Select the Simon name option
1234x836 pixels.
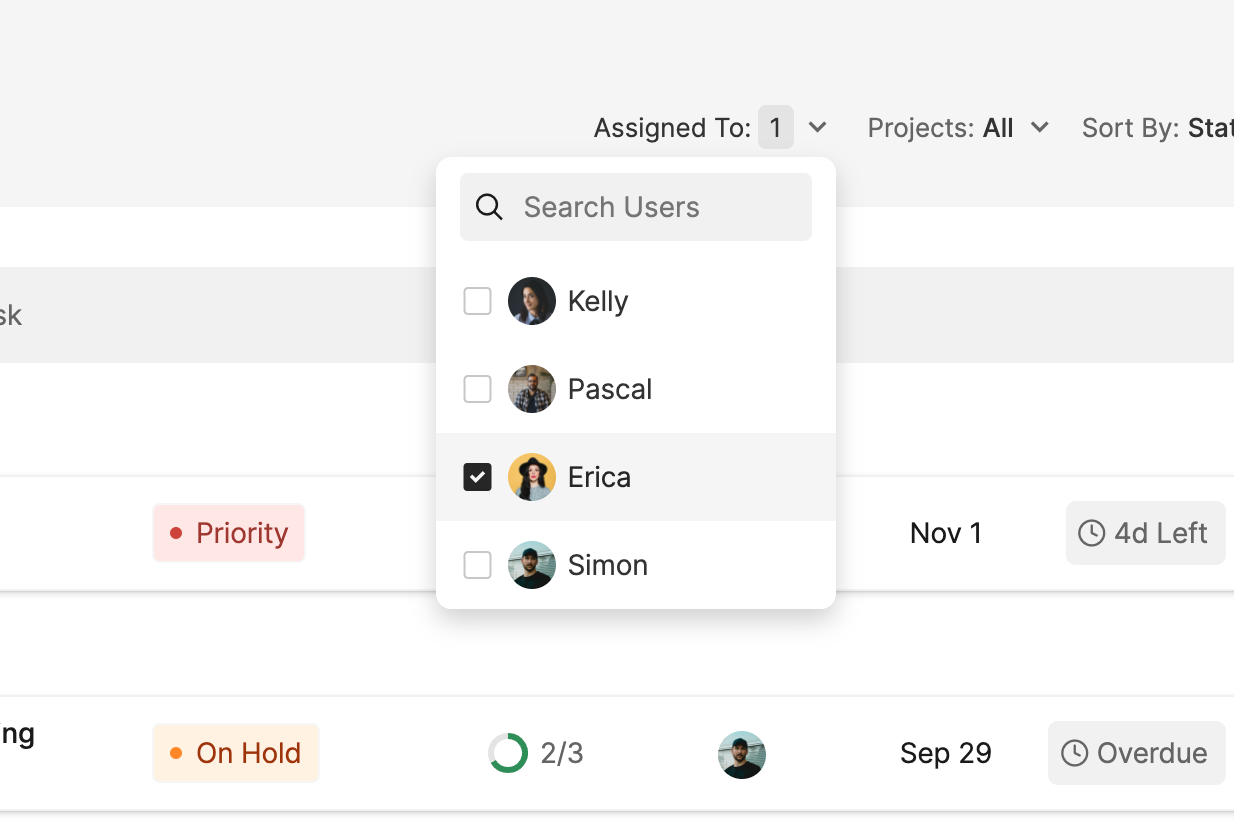point(608,565)
